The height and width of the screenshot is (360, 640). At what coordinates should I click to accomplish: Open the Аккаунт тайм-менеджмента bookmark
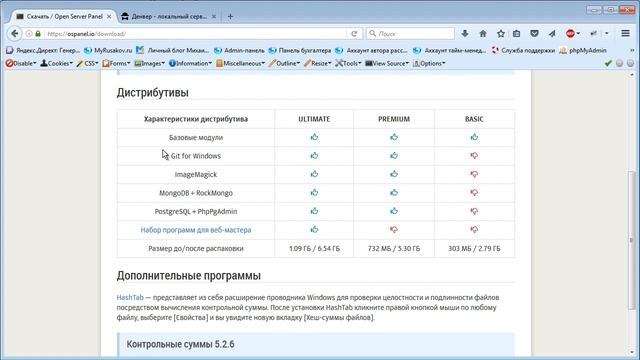[x=450, y=50]
